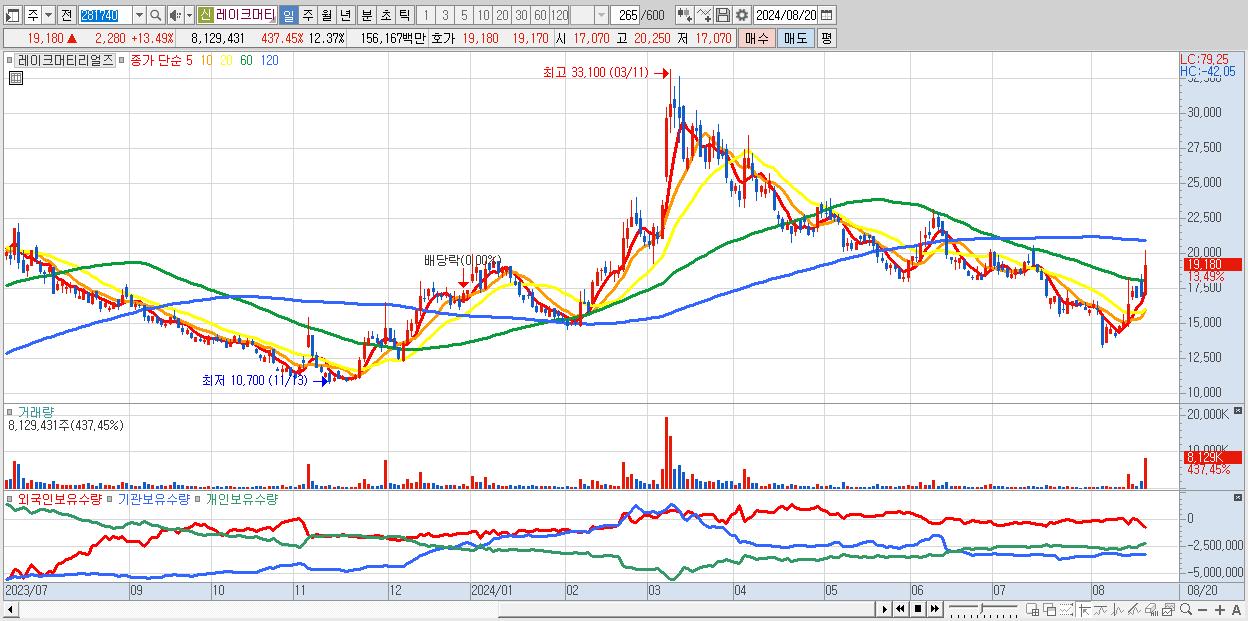This screenshot has width=1248, height=621.
Task: Click the save chart floppy disk icon
Action: pos(723,15)
